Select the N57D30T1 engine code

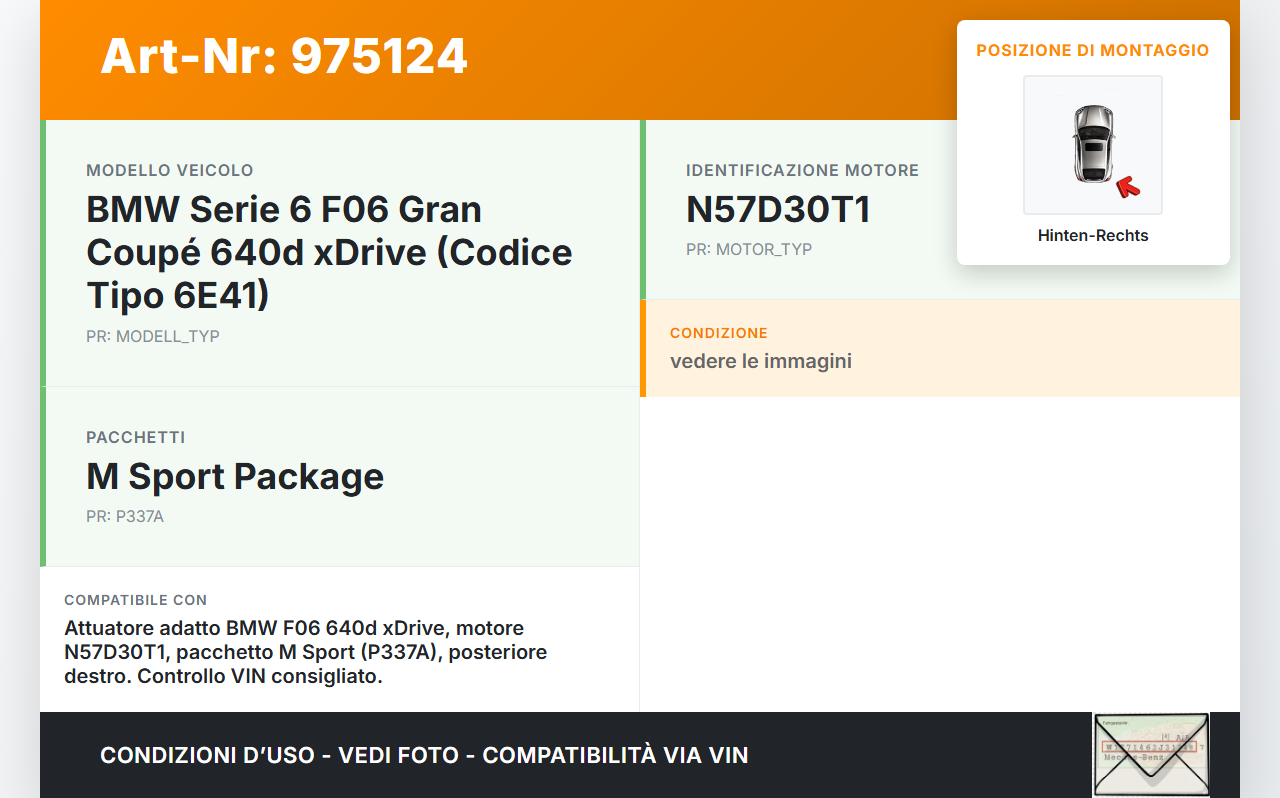pos(778,209)
